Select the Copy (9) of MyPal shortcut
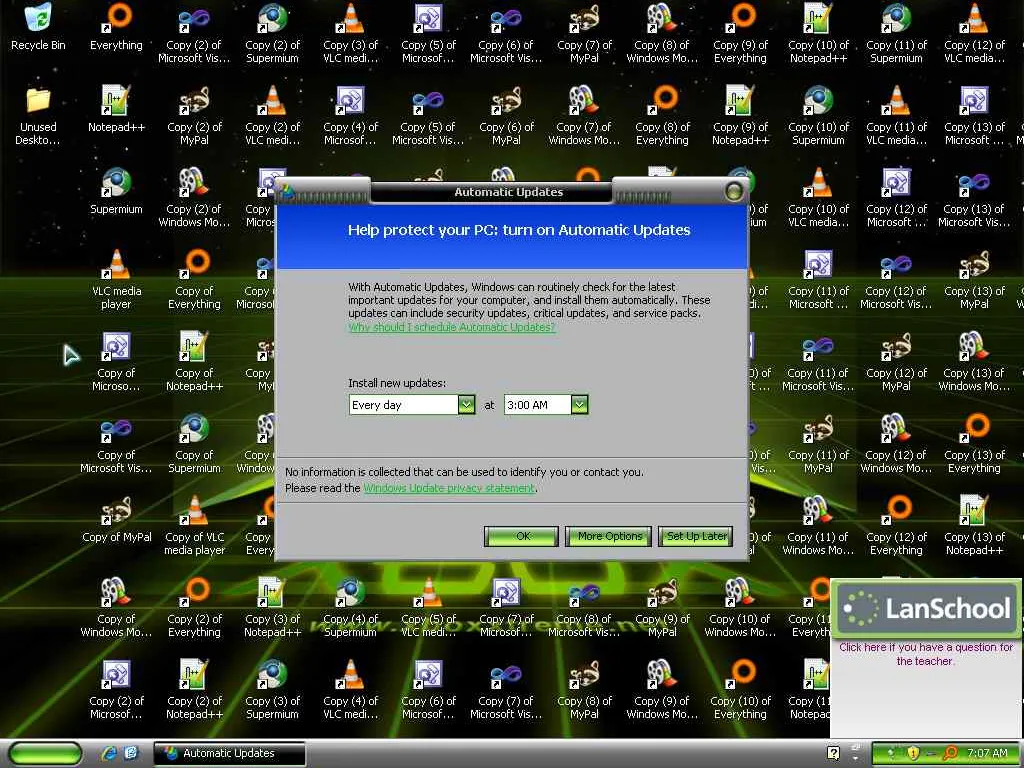 coord(662,607)
